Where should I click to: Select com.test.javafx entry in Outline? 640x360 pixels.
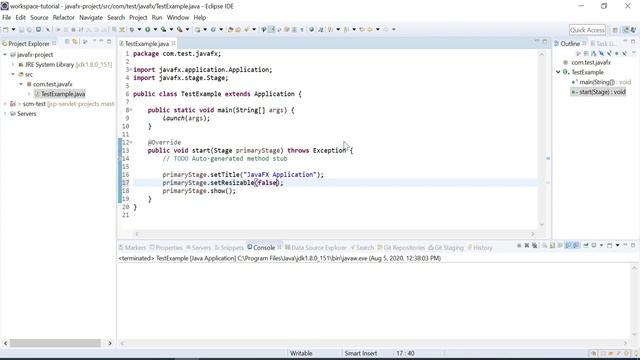(587, 62)
